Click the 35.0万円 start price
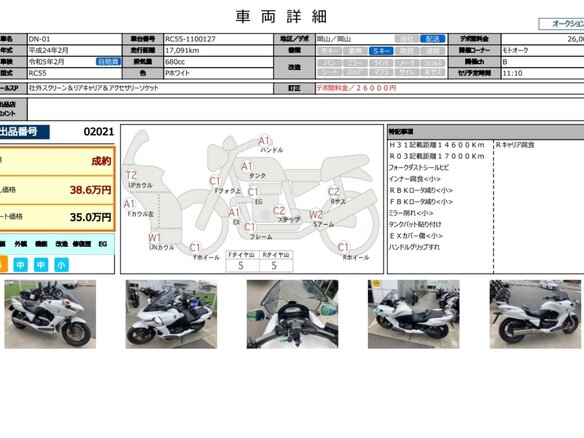 pos(91,217)
